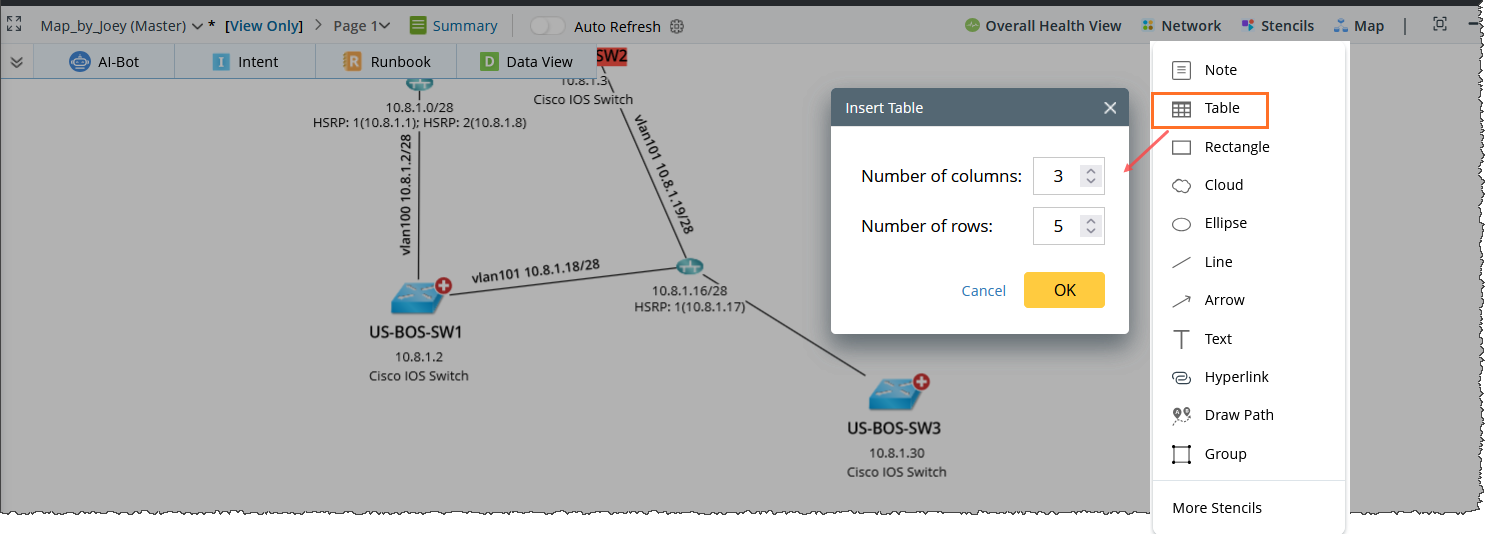The height and width of the screenshot is (534, 1486).
Task: Click the 10.8.1.30 address label
Action: [895, 453]
